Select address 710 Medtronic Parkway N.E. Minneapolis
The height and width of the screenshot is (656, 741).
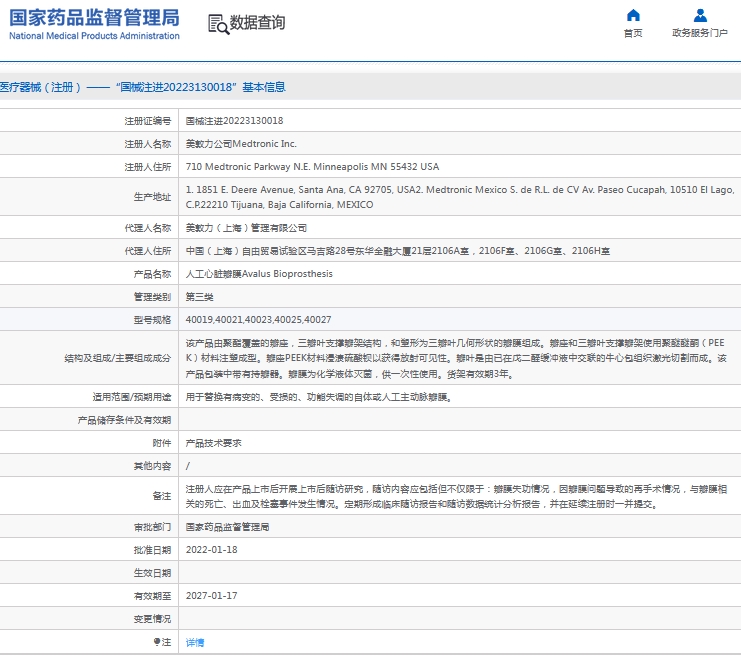pos(312,167)
